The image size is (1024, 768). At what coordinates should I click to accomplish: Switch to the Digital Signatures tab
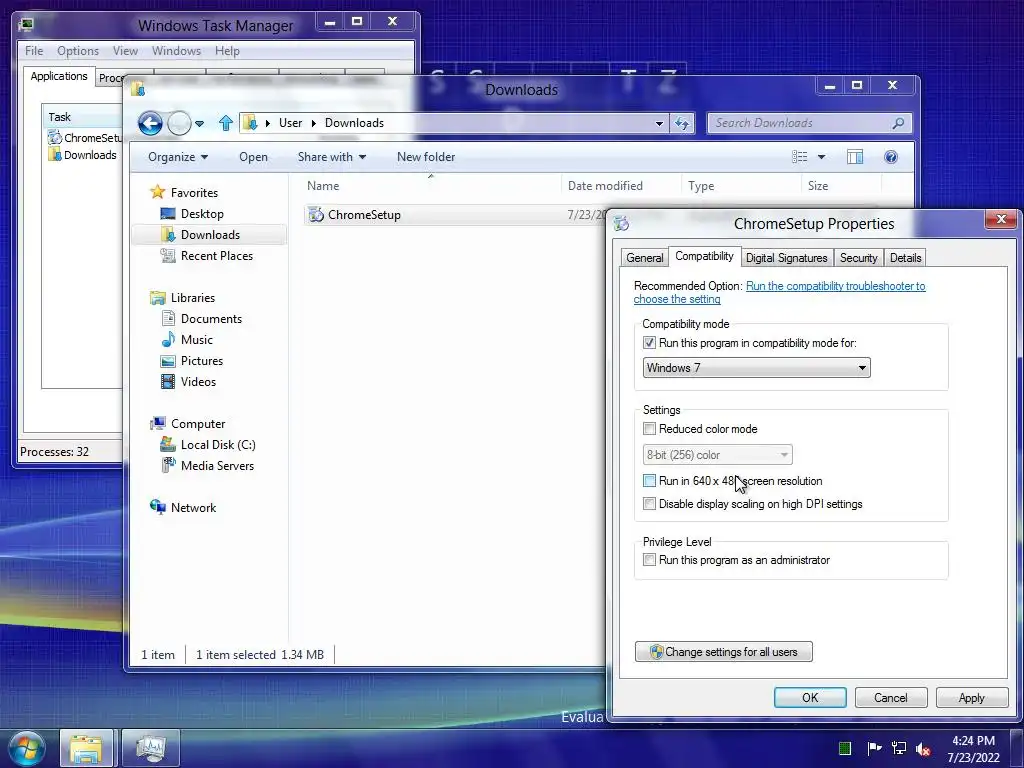[x=786, y=258]
